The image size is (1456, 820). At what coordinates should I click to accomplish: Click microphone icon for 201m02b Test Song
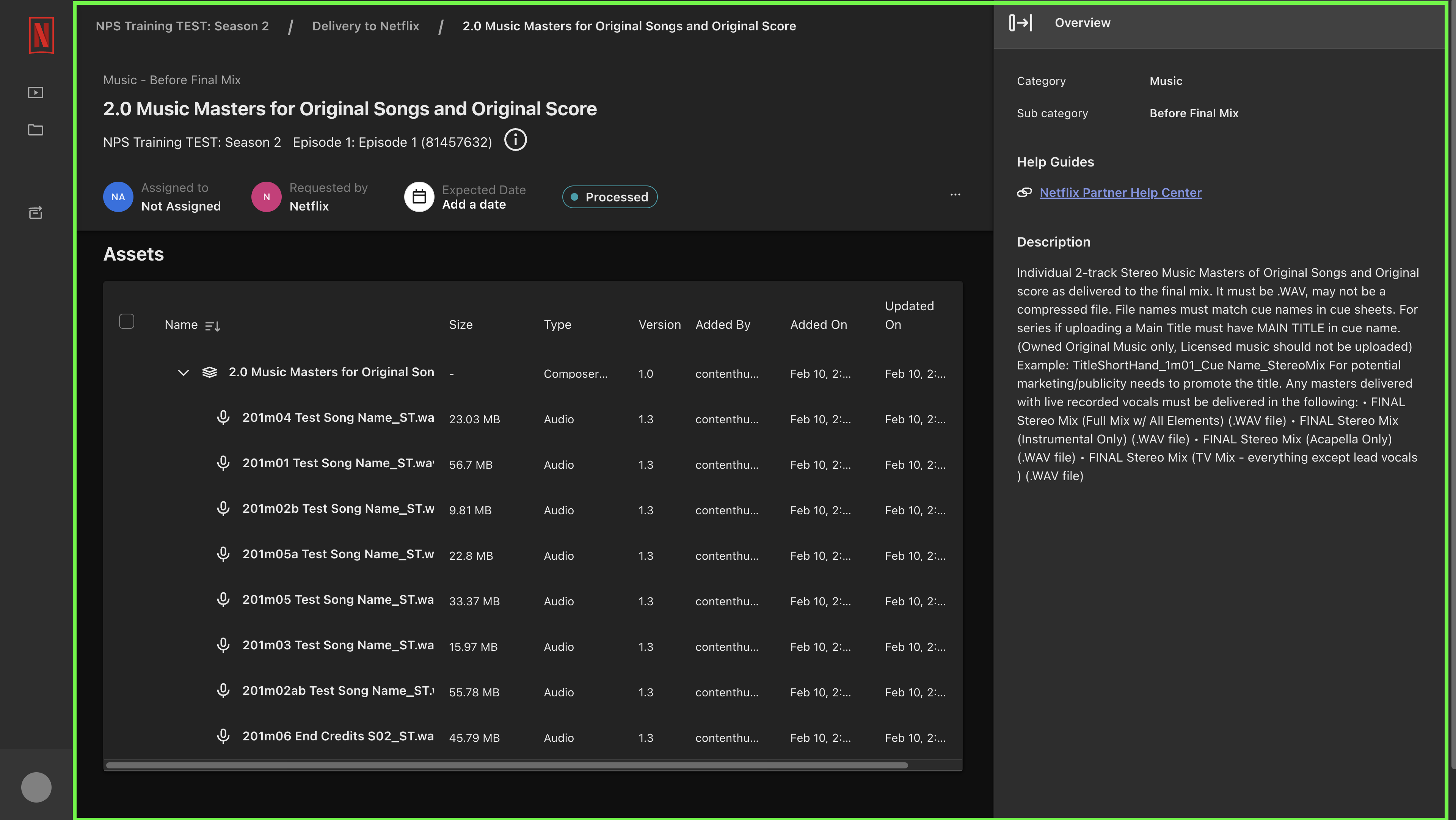pos(223,508)
